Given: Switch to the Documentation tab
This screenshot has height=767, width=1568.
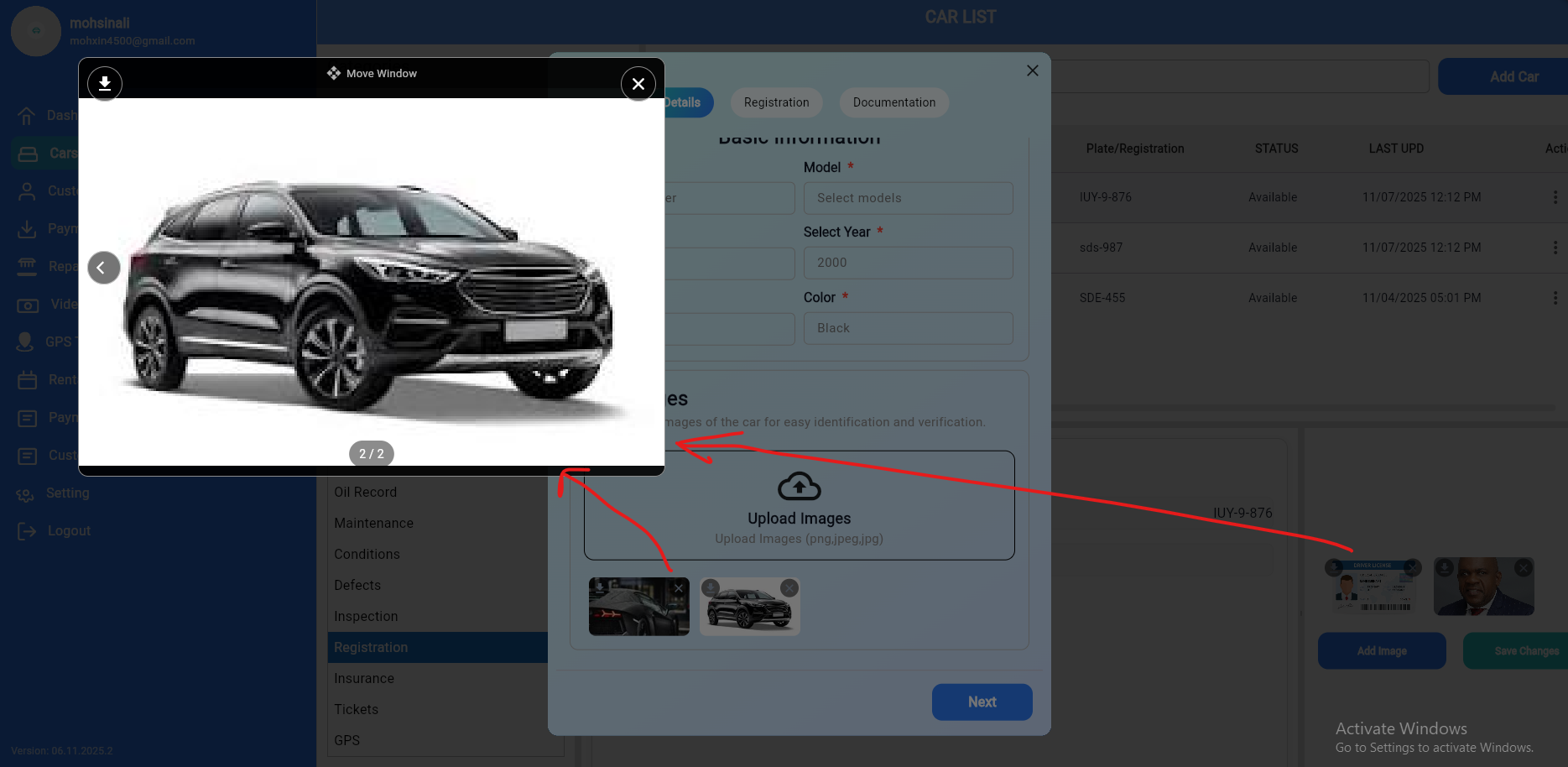Looking at the screenshot, I should coord(893,102).
